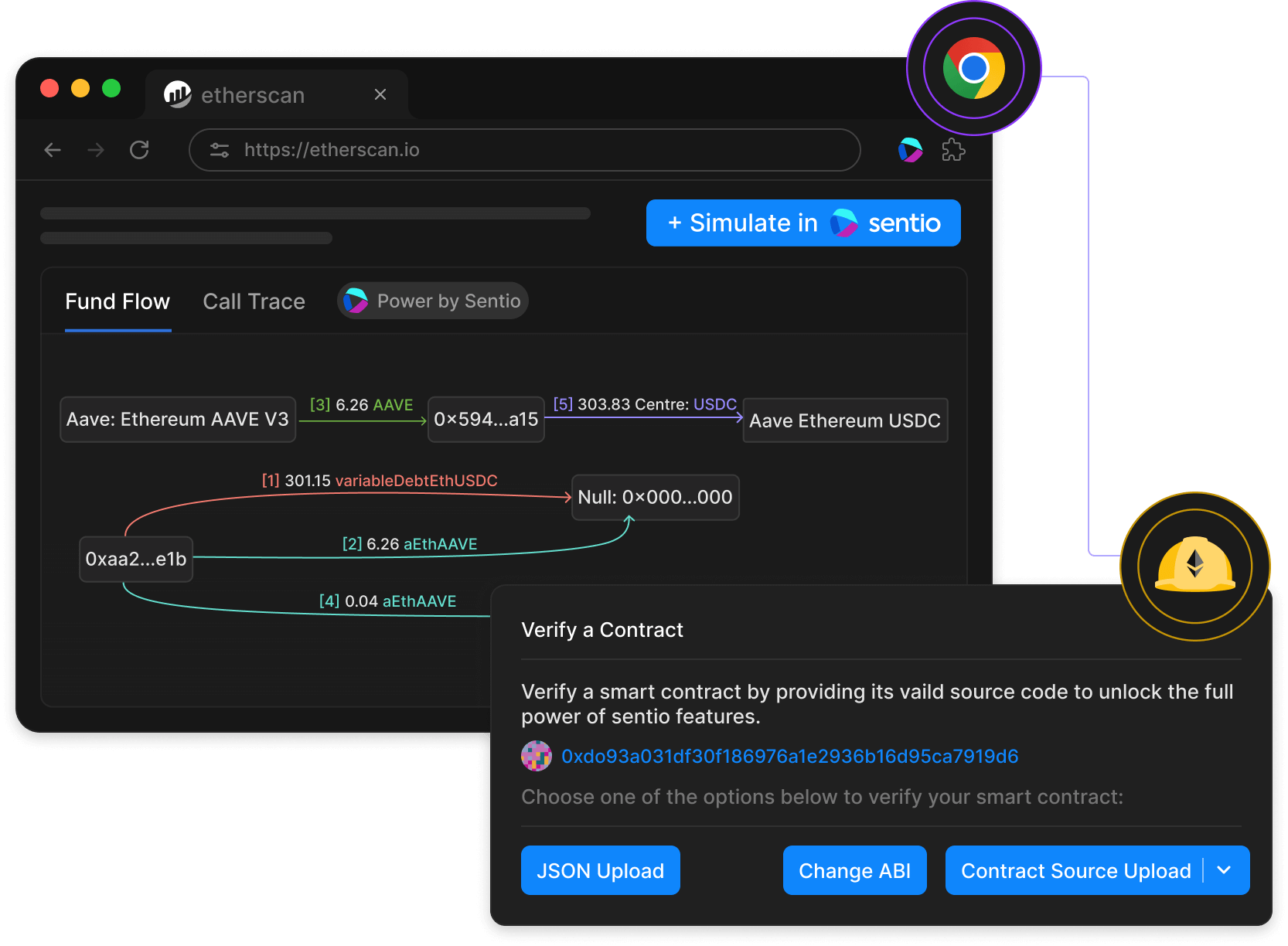Image resolution: width=1288 pixels, height=946 pixels.
Task: Click the [1] 301.15 variableDebtEthUSDC label
Action: click(x=380, y=481)
